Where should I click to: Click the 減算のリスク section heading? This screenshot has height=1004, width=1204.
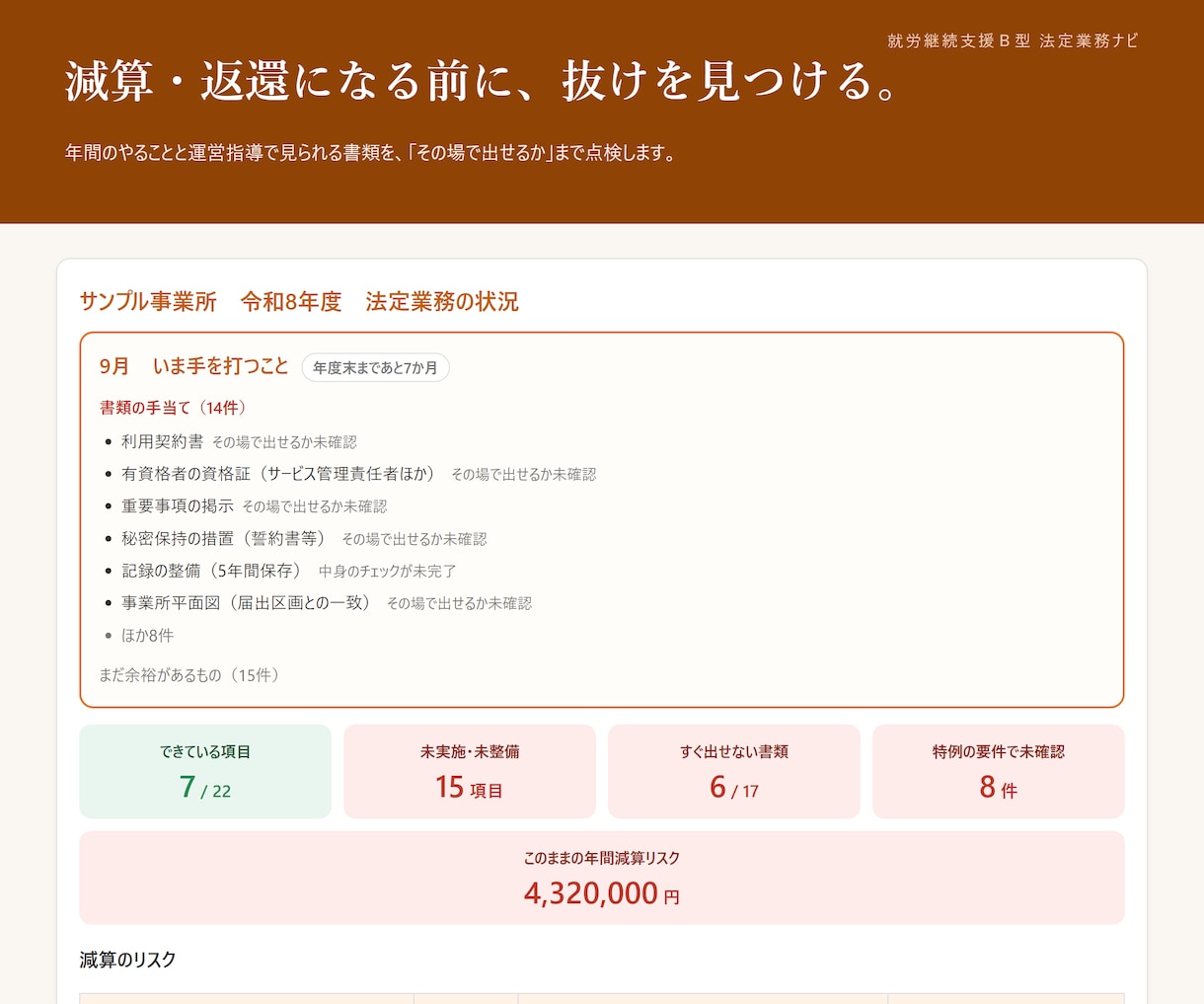tap(128, 960)
